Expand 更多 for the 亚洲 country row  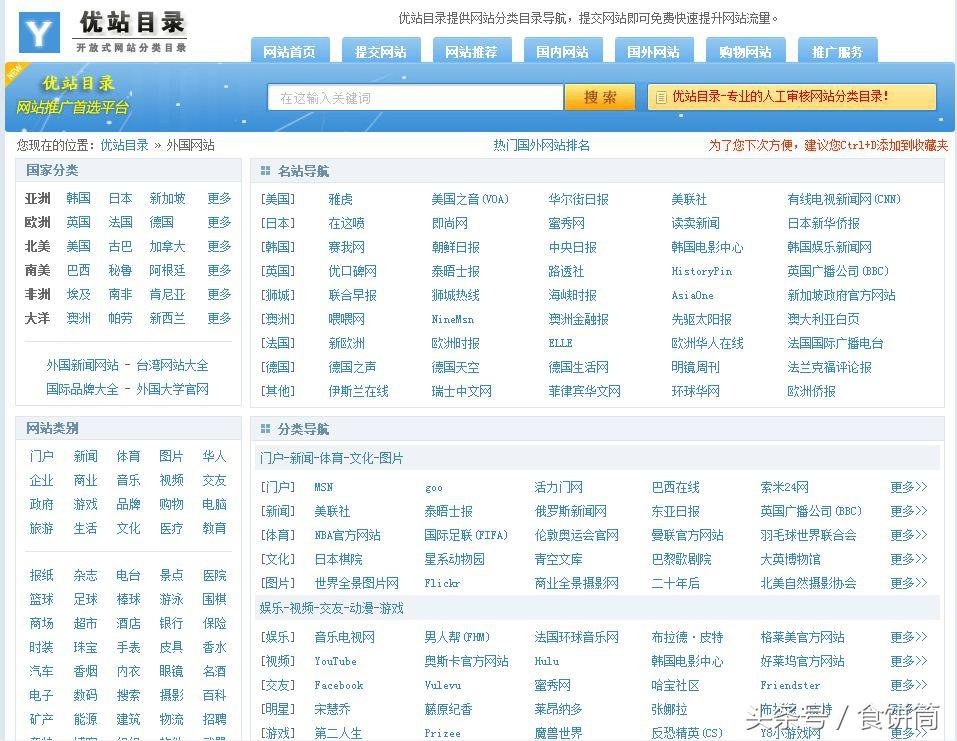(219, 198)
